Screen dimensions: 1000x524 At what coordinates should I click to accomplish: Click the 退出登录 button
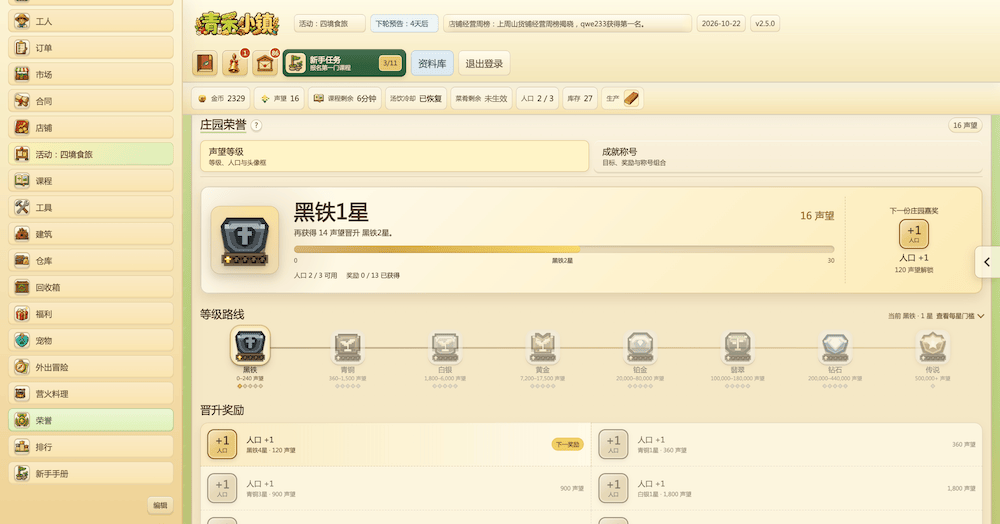click(x=484, y=63)
